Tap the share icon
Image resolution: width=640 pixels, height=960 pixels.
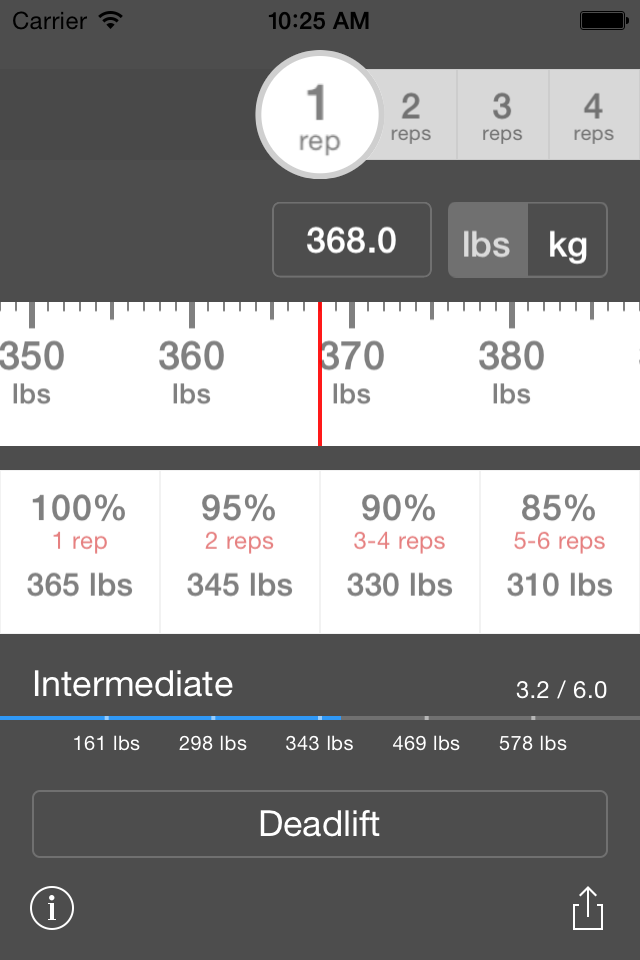click(588, 908)
